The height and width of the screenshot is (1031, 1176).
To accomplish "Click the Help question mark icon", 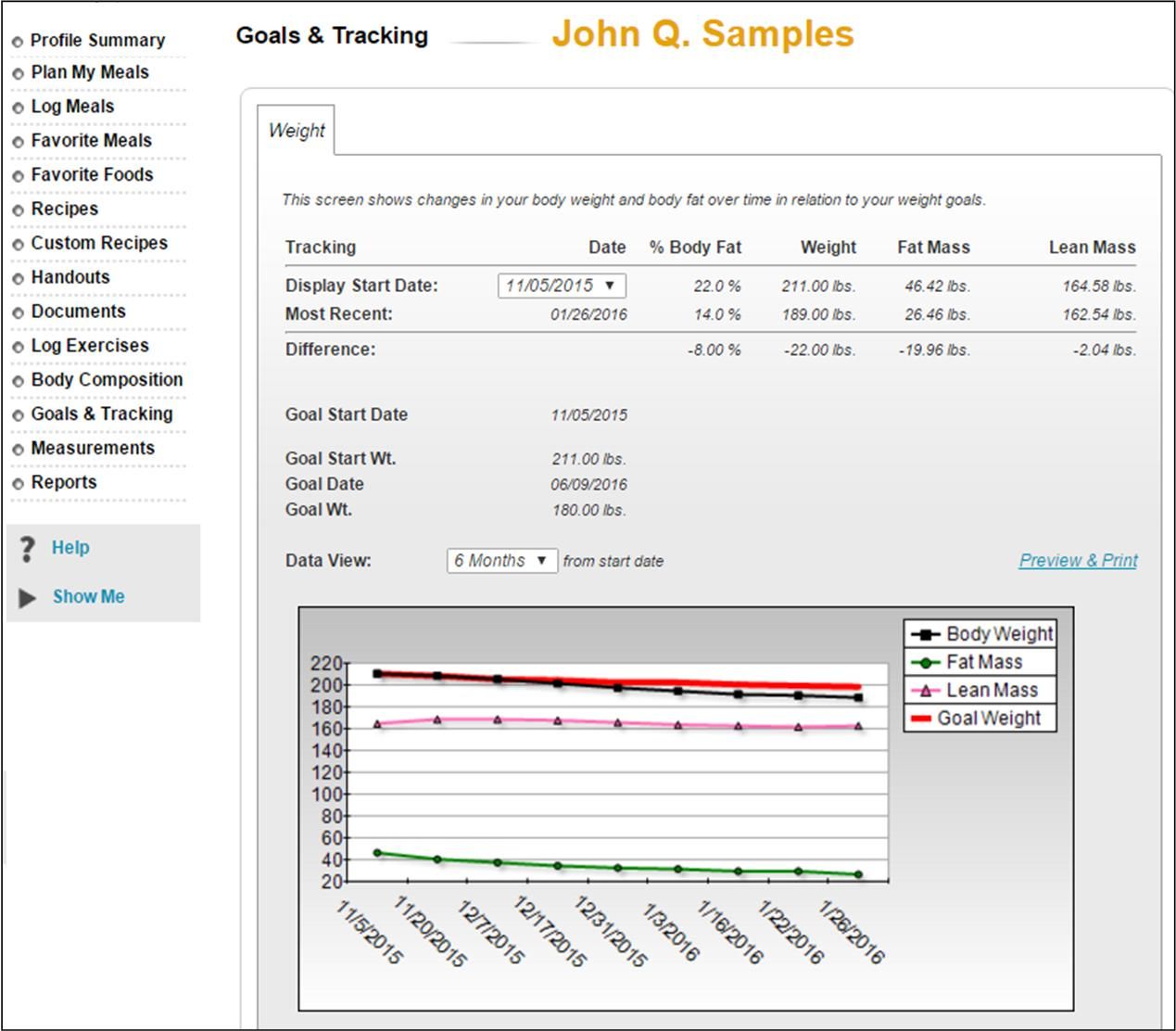I will click(27, 549).
